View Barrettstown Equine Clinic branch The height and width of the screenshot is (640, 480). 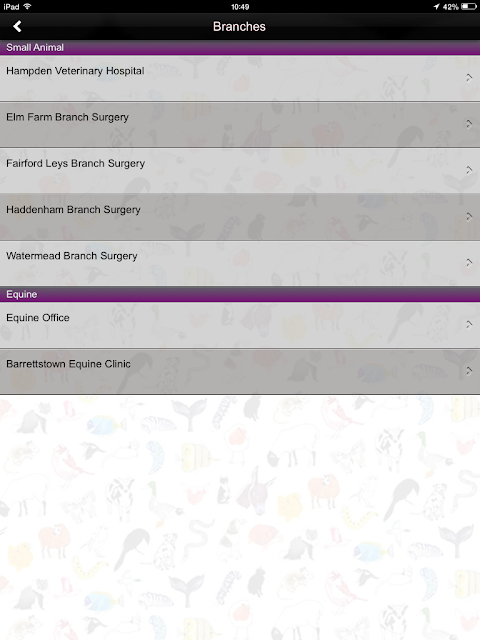click(240, 371)
